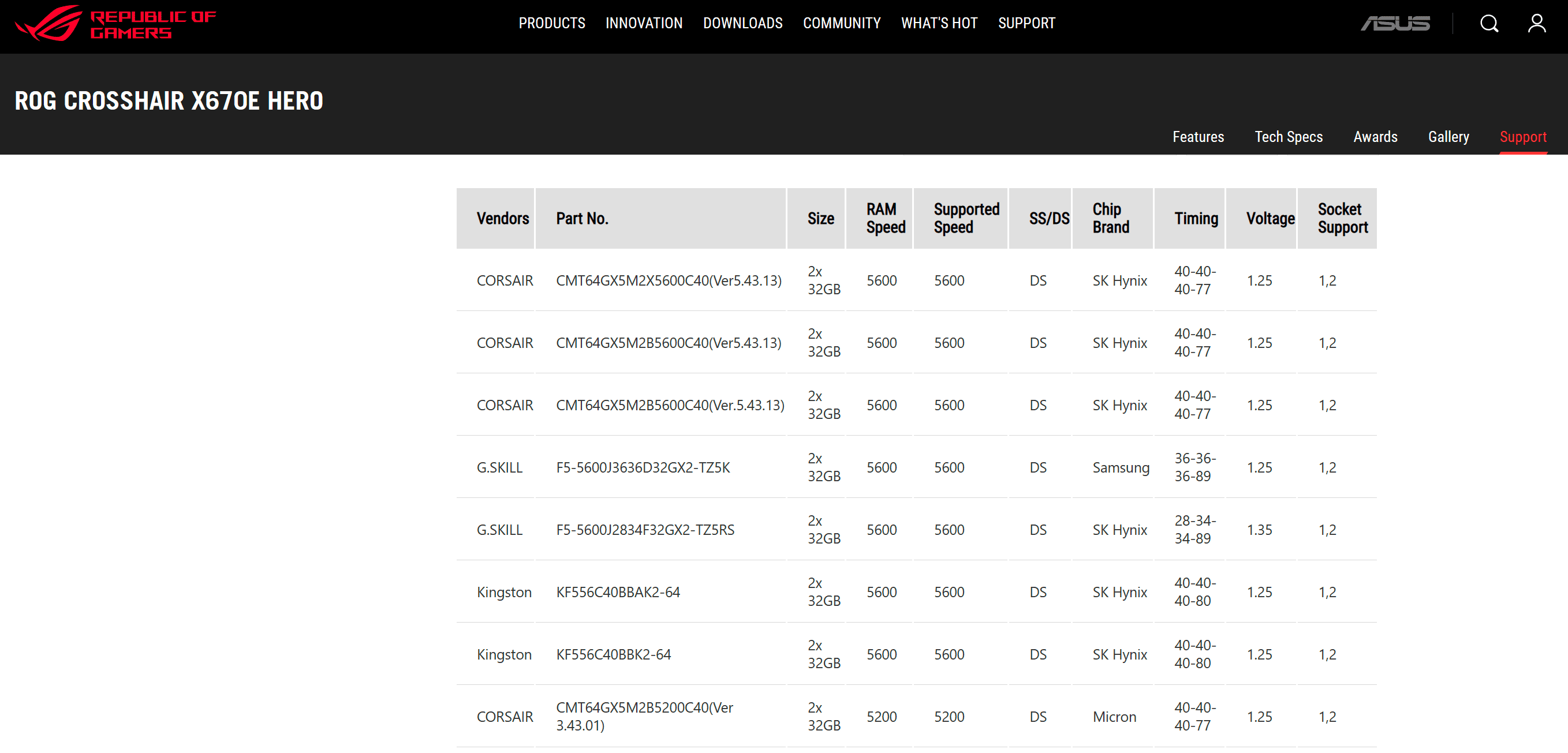Open the WHAT'S HOT menu
Image resolution: width=1568 pixels, height=753 pixels.
pyautogui.click(x=939, y=23)
